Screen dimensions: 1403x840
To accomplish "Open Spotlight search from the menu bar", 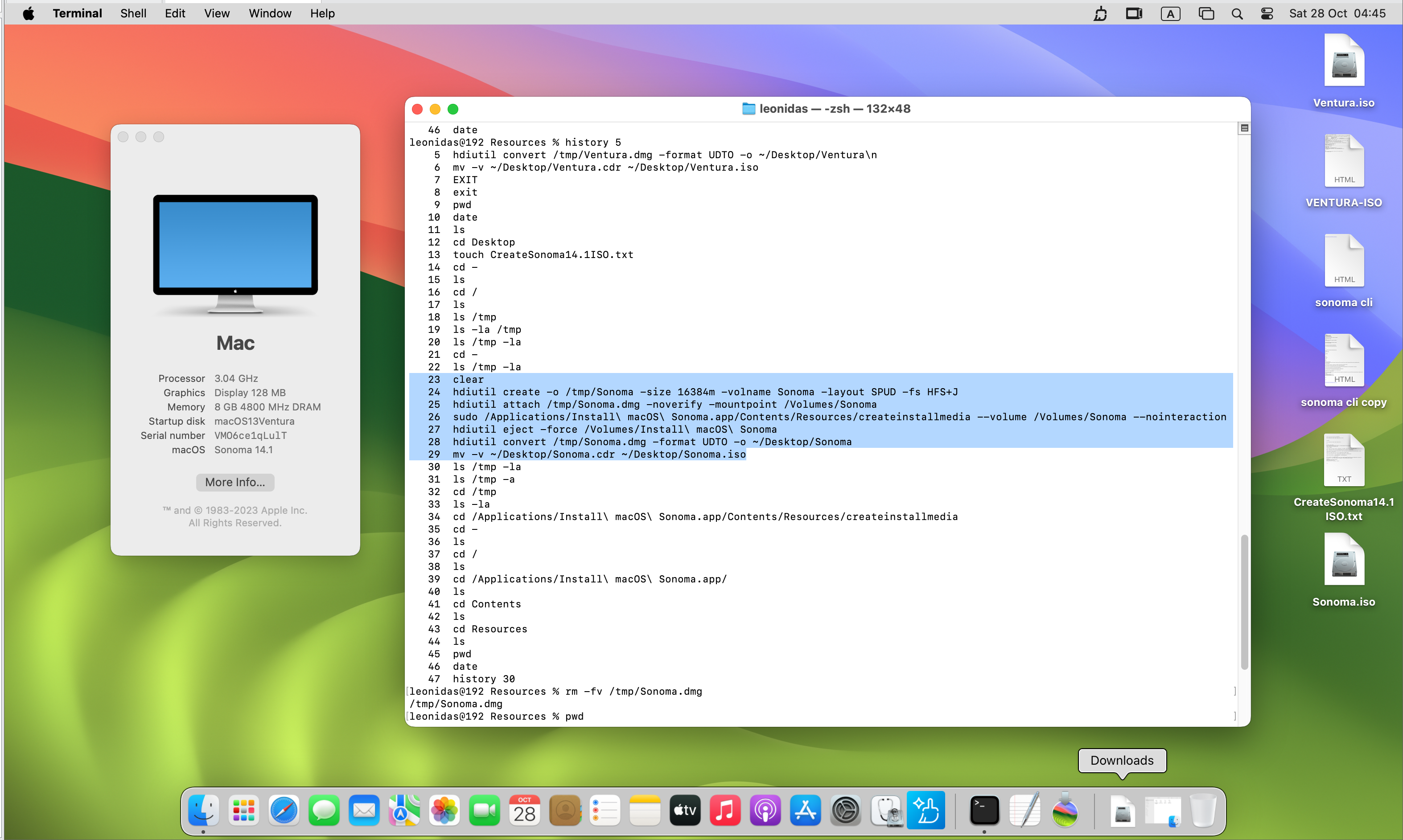I will pos(1237,13).
